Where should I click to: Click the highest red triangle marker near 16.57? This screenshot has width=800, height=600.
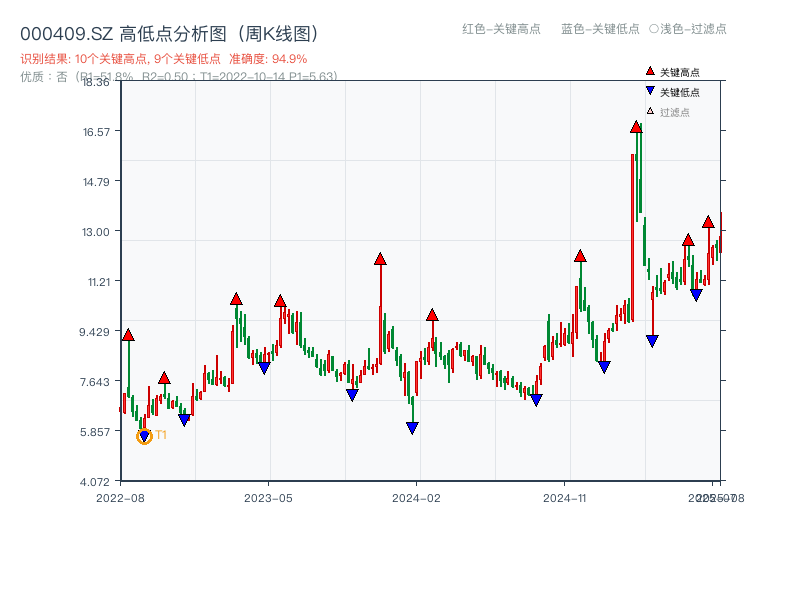(634, 126)
